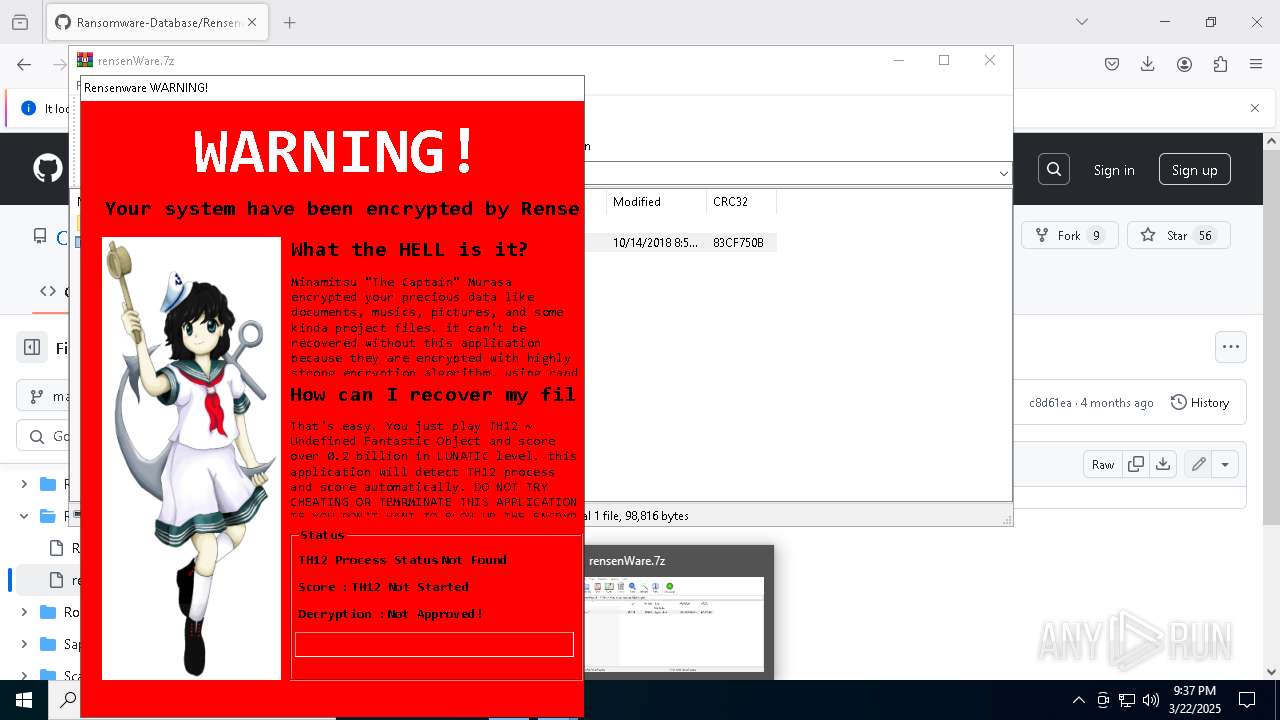Open Firefox account icon
This screenshot has width=1280, height=720.
point(1184,64)
